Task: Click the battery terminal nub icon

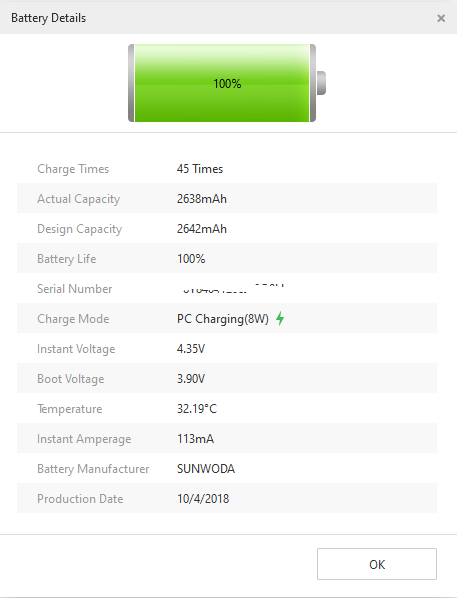Action: click(x=321, y=83)
